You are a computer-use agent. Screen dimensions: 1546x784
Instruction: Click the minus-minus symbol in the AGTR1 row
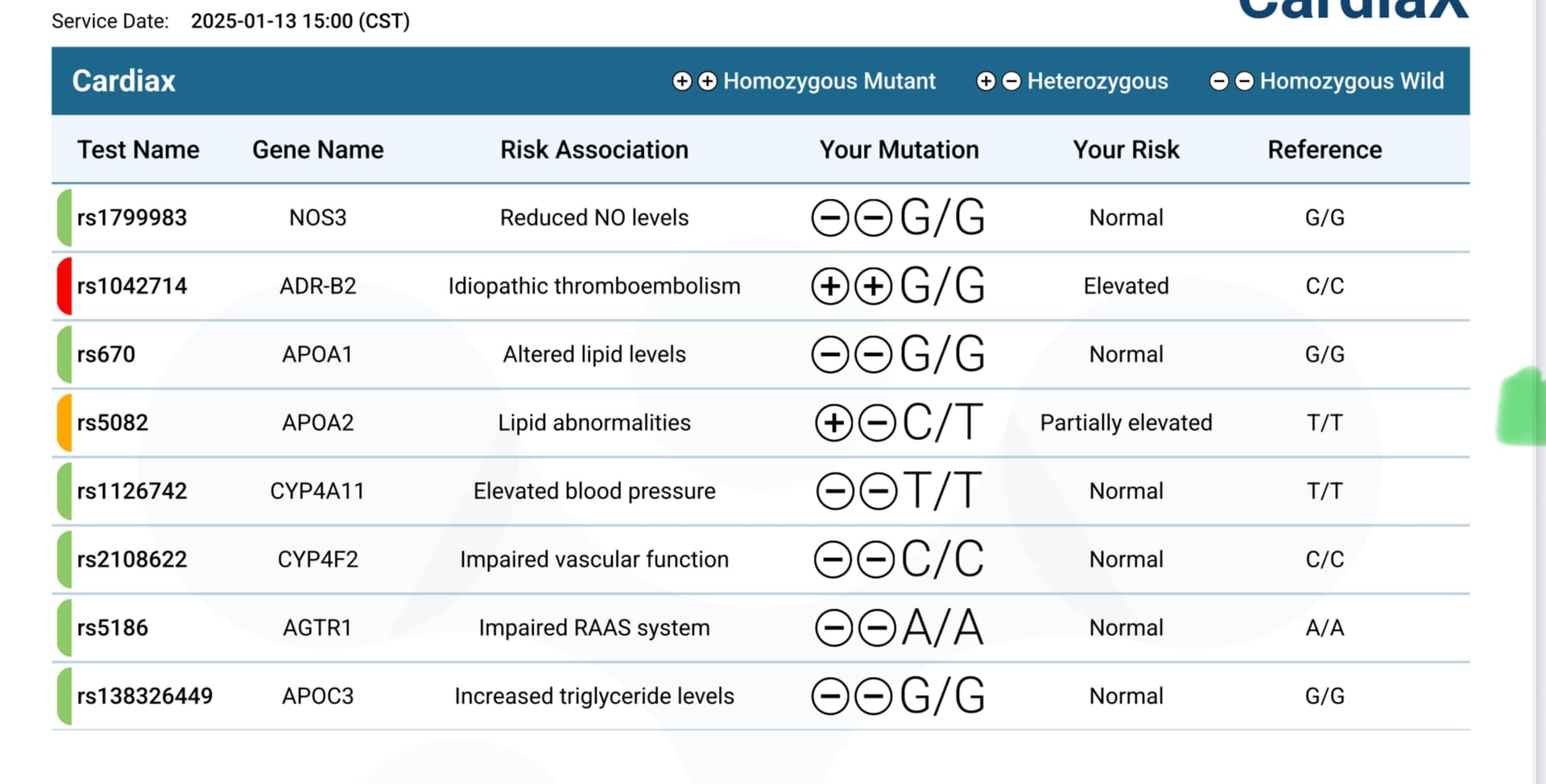tap(855, 628)
